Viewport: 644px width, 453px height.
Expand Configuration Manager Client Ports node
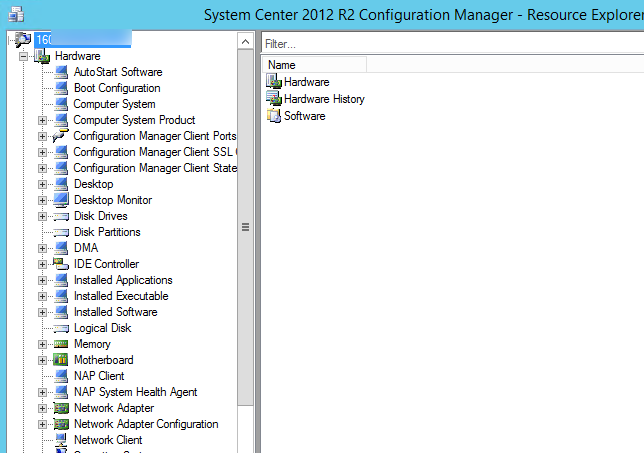[42, 136]
